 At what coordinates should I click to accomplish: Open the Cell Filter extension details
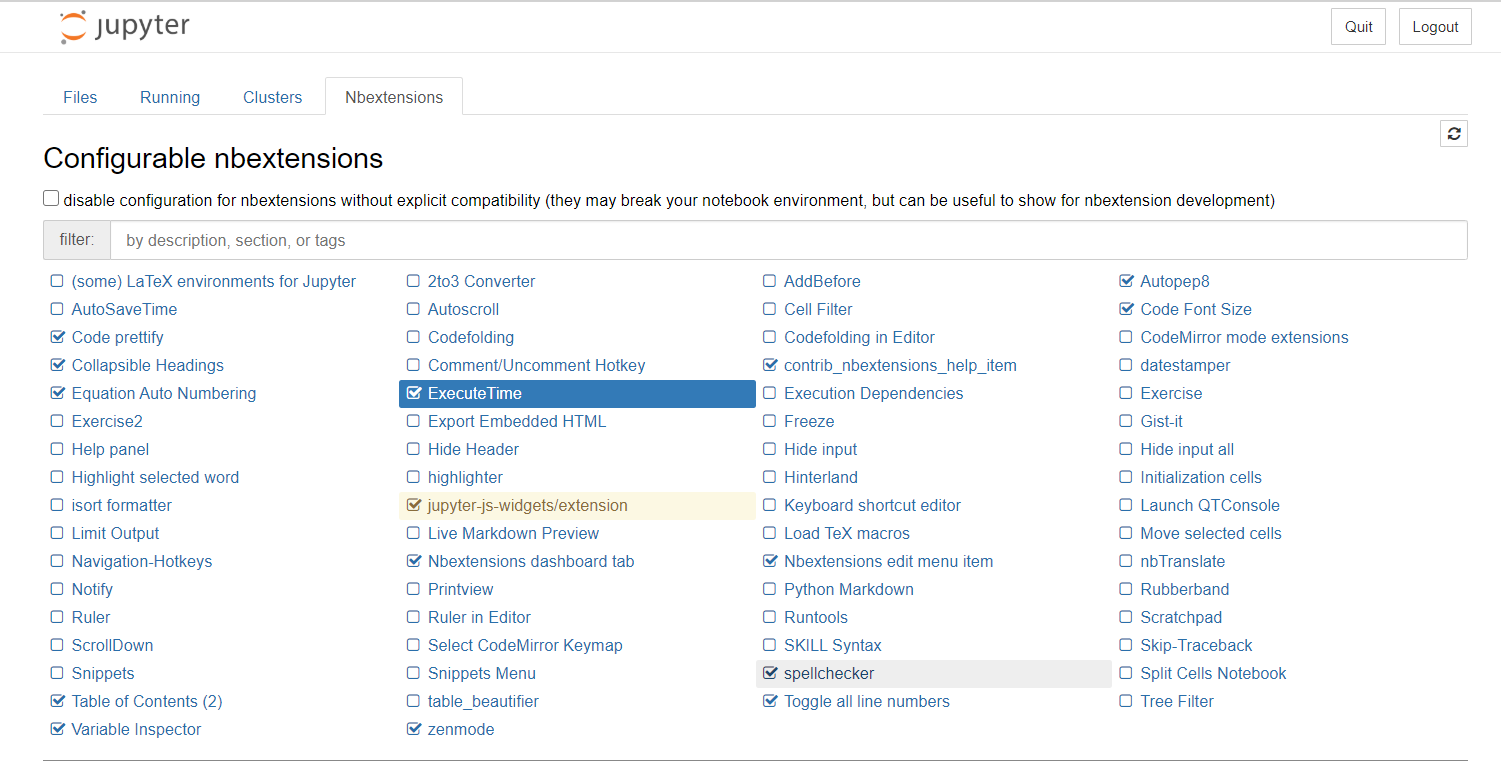pos(818,310)
